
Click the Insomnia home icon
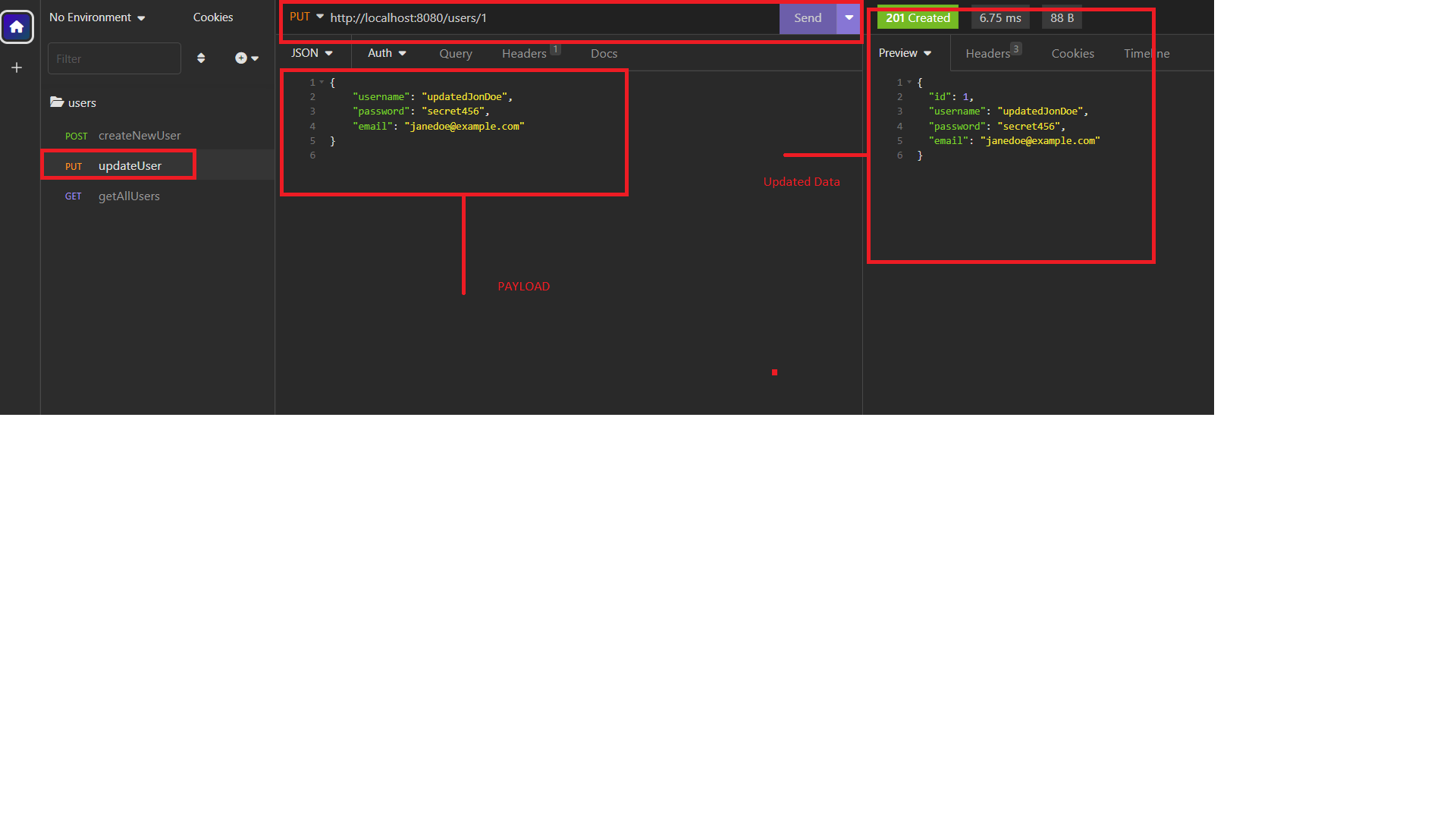(17, 27)
